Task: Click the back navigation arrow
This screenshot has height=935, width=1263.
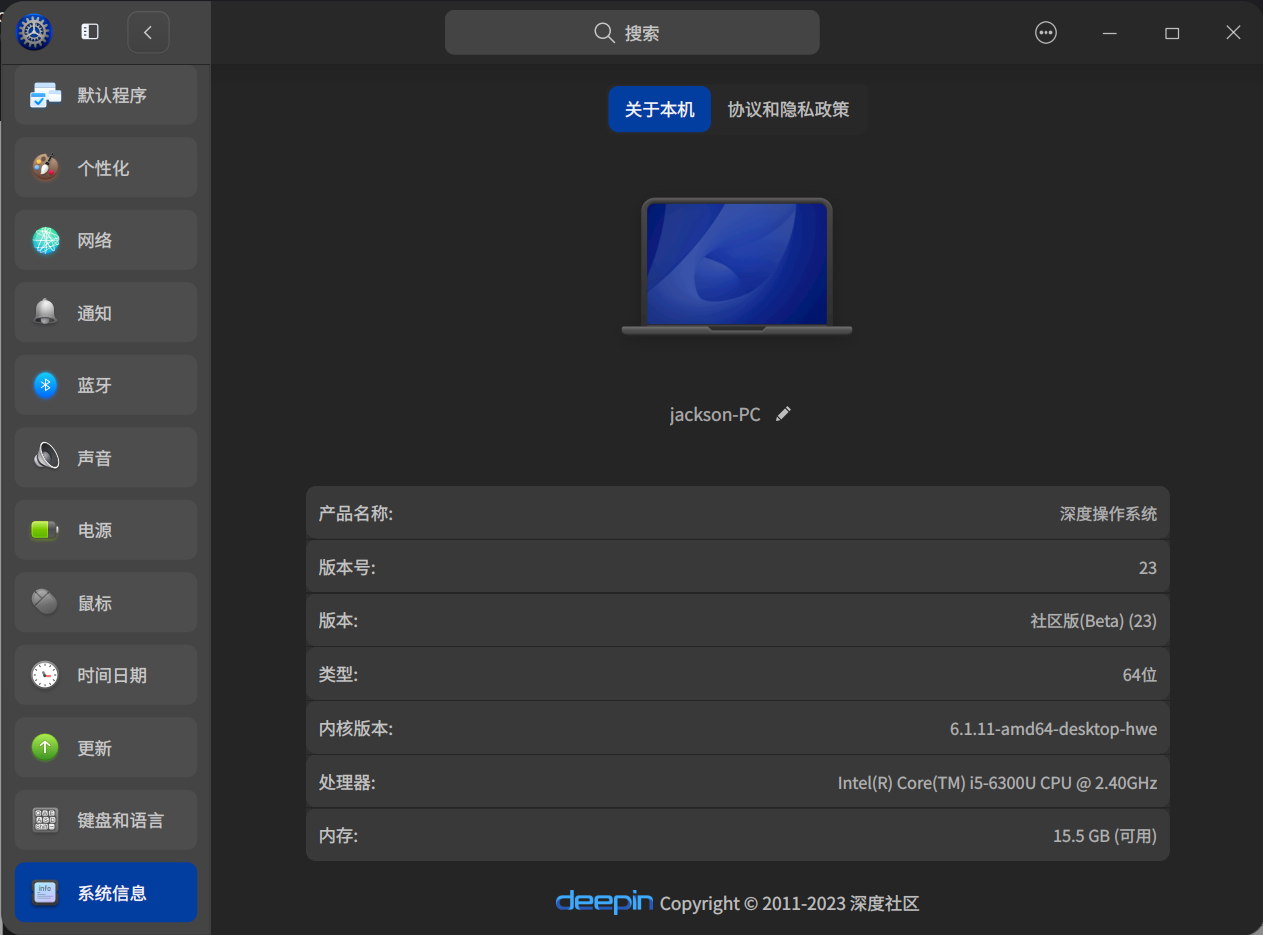Action: coord(148,31)
